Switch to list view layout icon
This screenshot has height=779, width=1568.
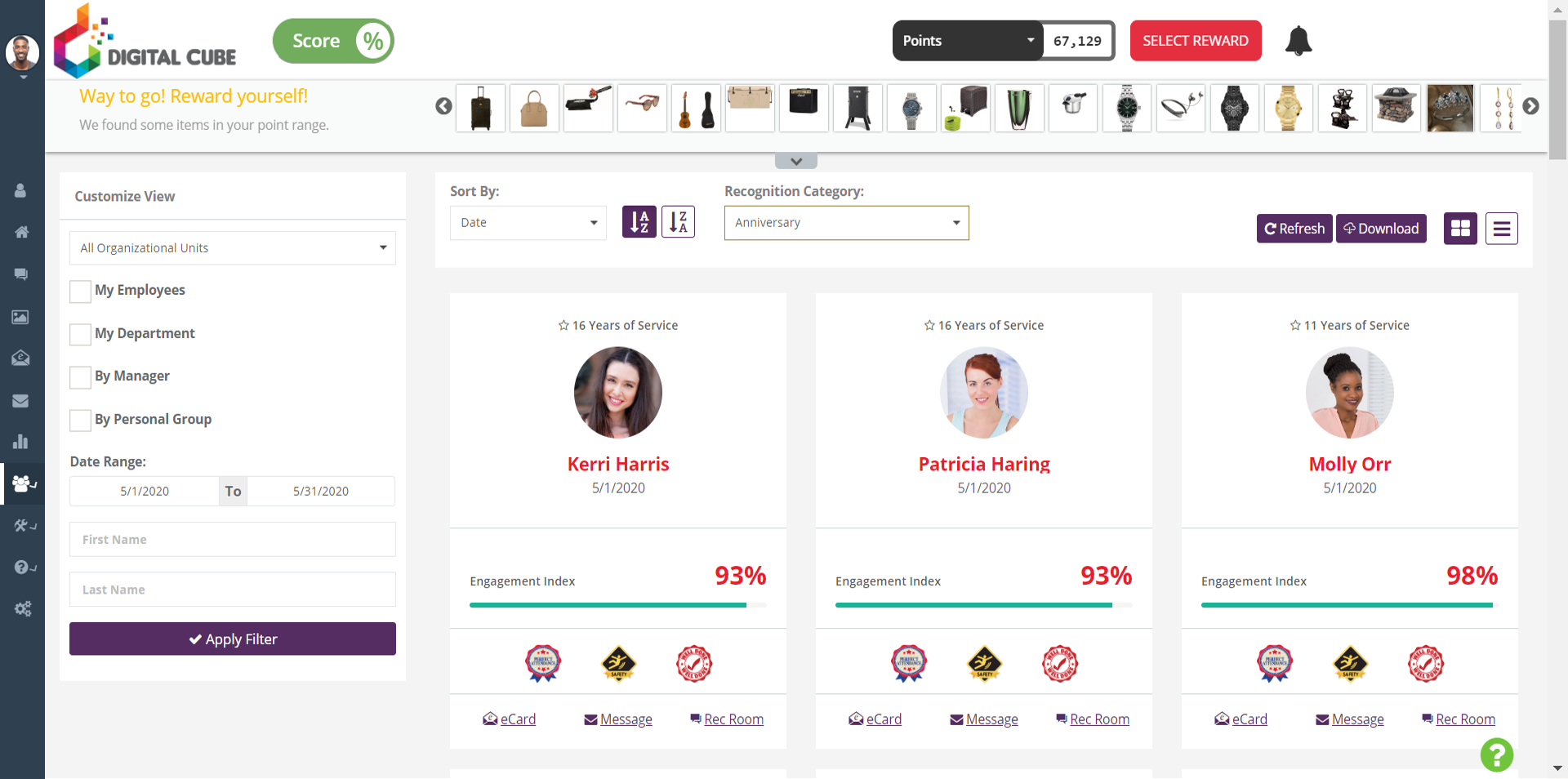1501,229
